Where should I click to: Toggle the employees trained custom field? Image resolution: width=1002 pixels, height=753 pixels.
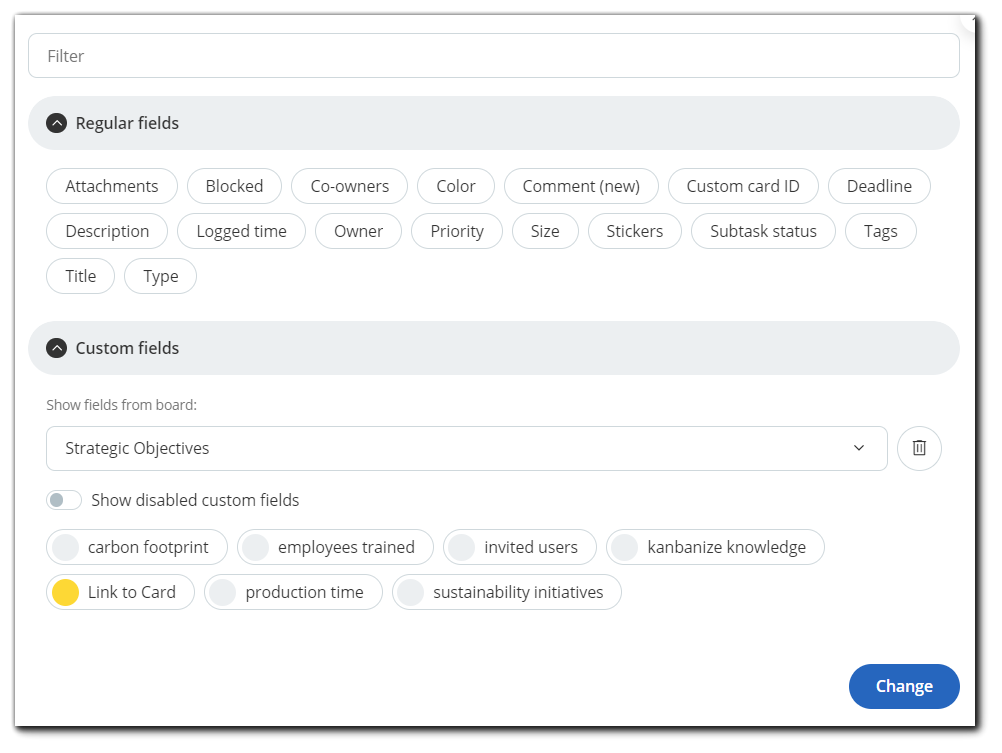335,547
